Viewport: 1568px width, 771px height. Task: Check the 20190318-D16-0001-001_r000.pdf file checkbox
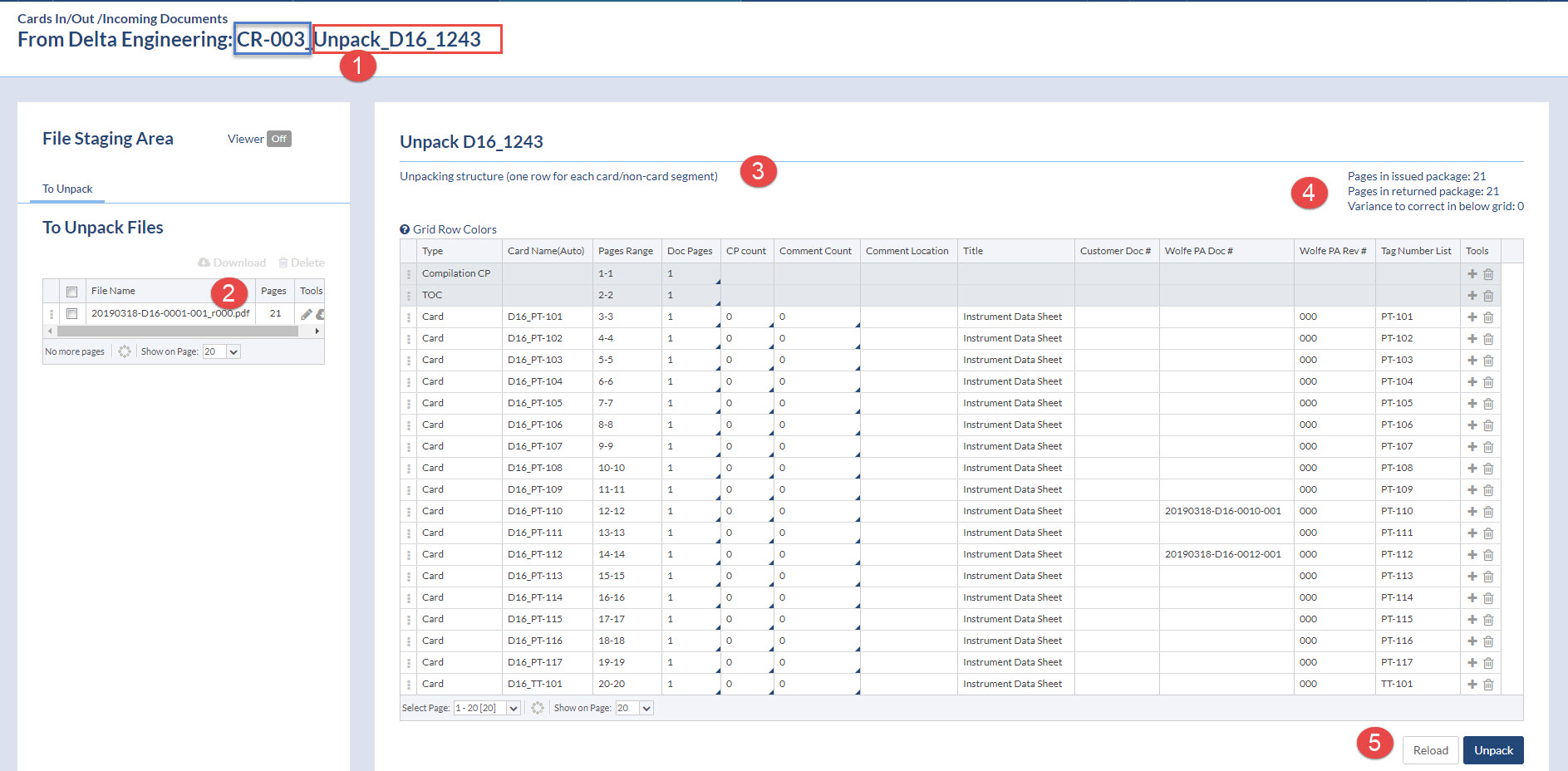[72, 314]
